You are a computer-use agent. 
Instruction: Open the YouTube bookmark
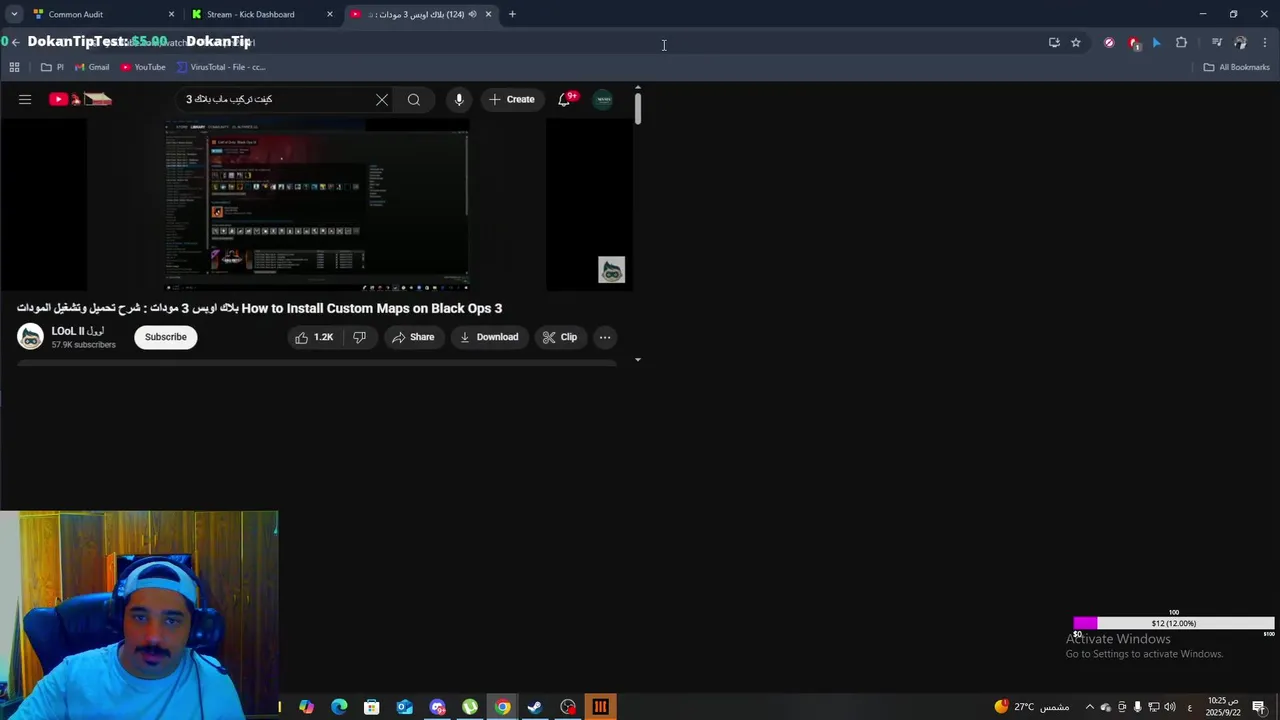143,67
